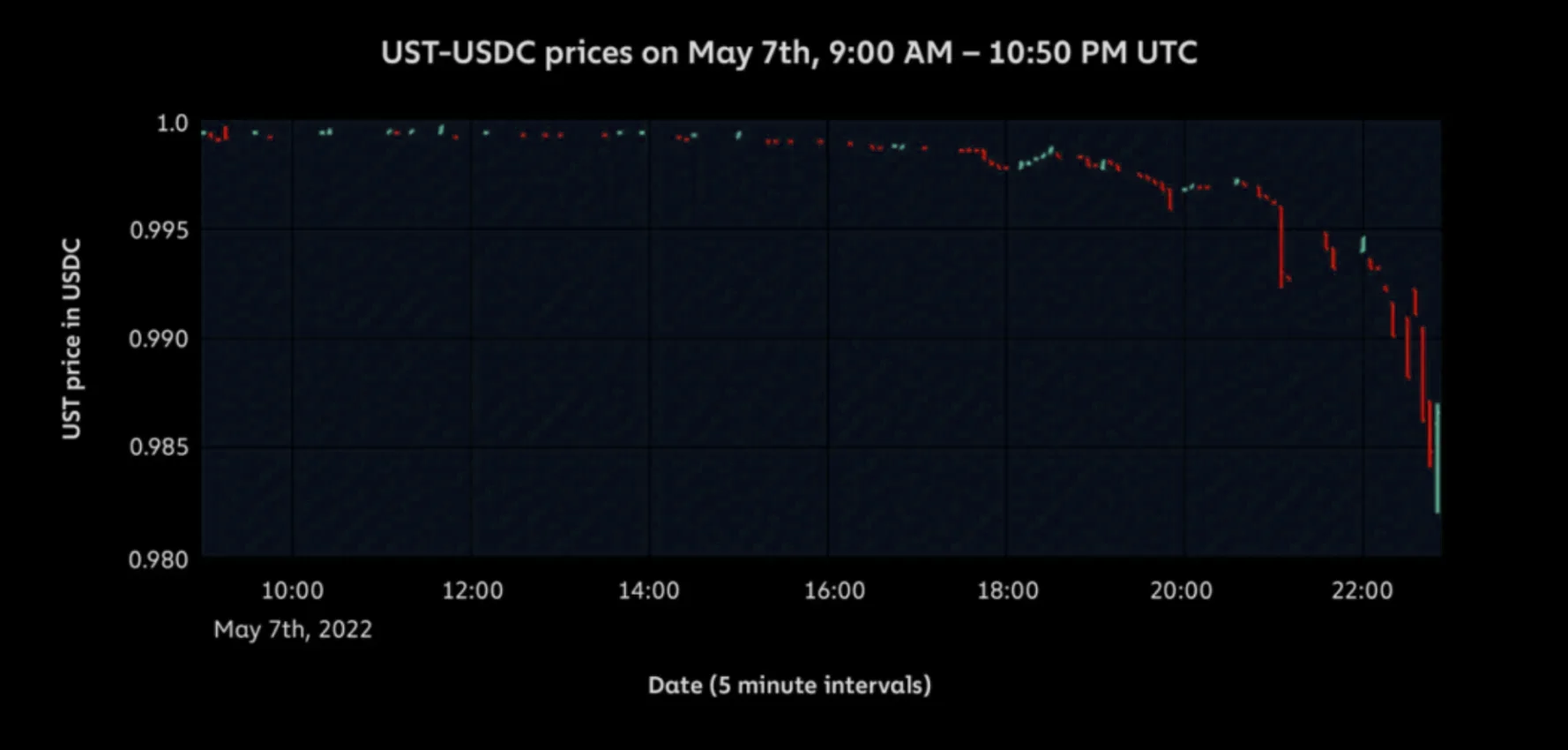The image size is (1568, 750).
Task: Select the long red candle after 21:00
Action: [x=1281, y=247]
